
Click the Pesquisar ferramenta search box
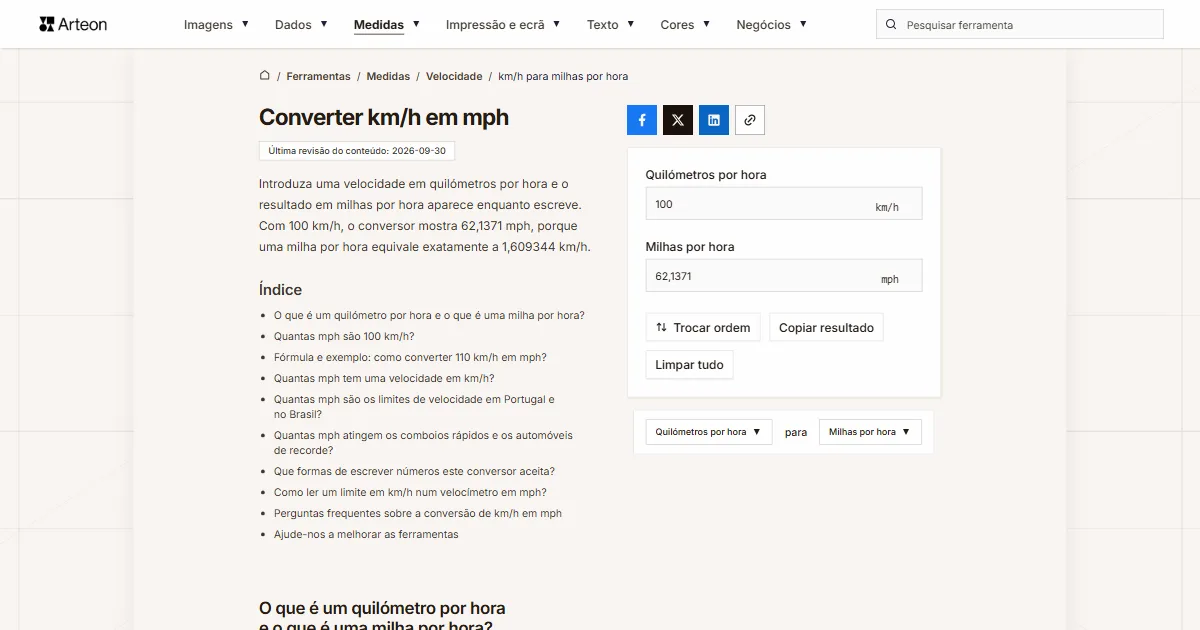1020,25
